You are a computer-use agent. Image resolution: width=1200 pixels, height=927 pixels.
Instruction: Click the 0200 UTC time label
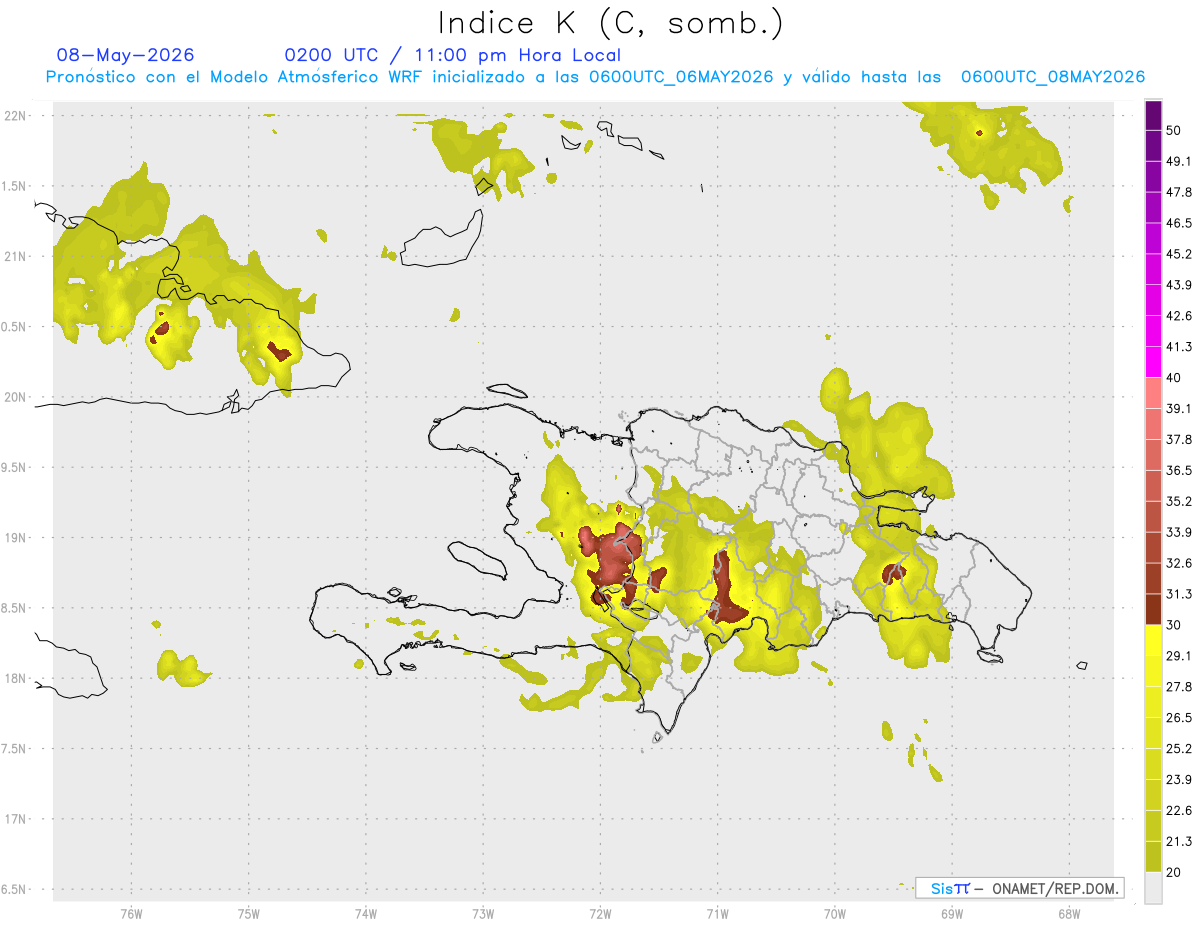point(331,55)
